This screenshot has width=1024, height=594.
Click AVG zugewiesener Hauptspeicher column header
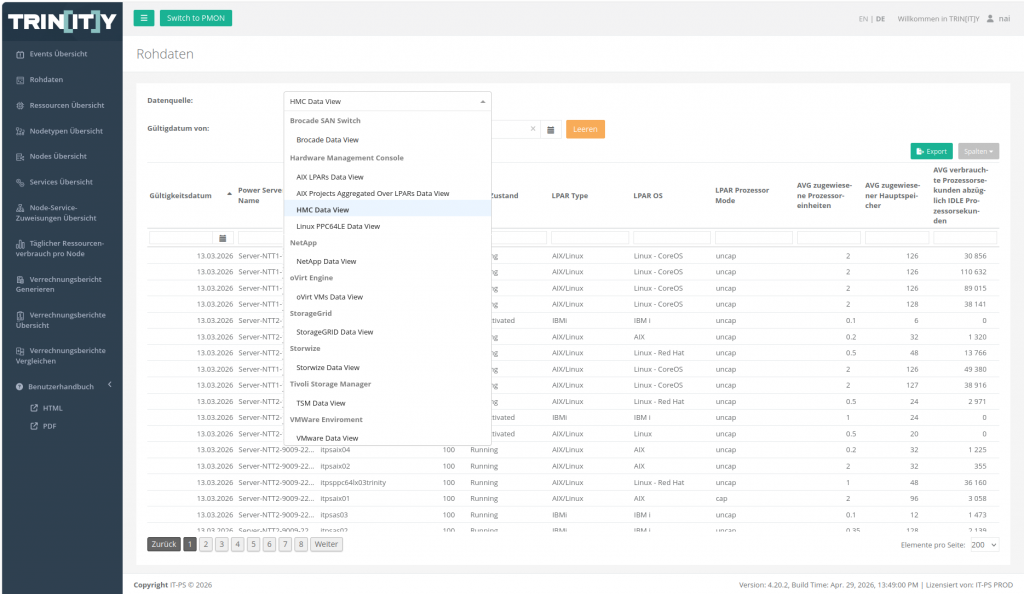pyautogui.click(x=893, y=195)
